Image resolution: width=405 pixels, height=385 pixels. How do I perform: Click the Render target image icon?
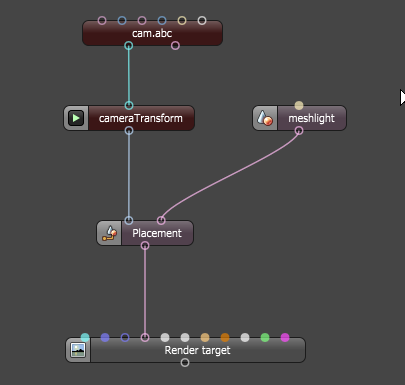[78, 350]
